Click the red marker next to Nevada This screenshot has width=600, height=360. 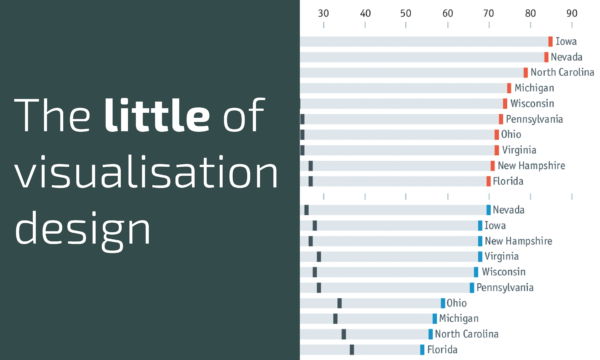point(546,57)
